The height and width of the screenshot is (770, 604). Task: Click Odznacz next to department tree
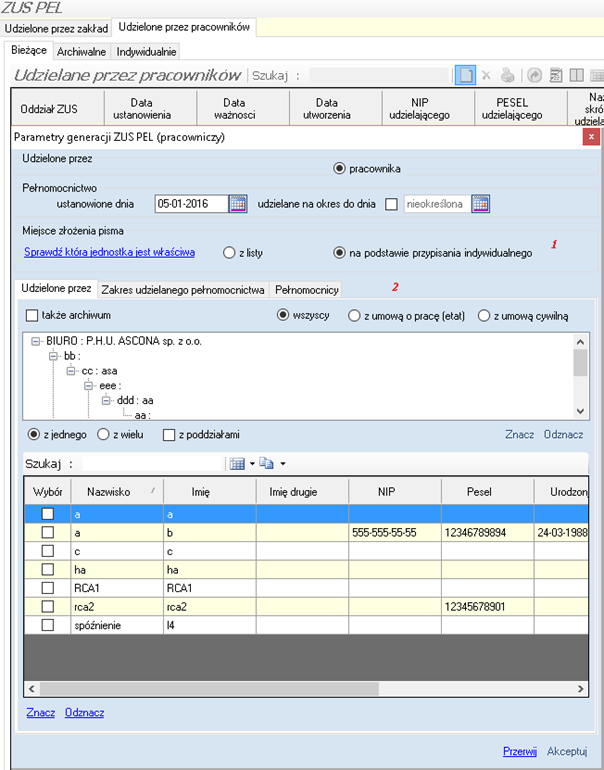[563, 435]
